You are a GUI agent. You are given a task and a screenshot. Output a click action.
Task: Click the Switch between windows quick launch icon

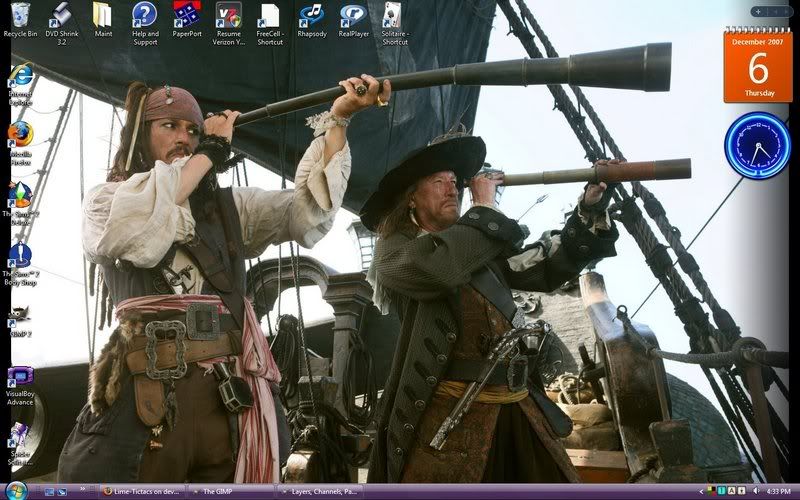click(x=62, y=492)
